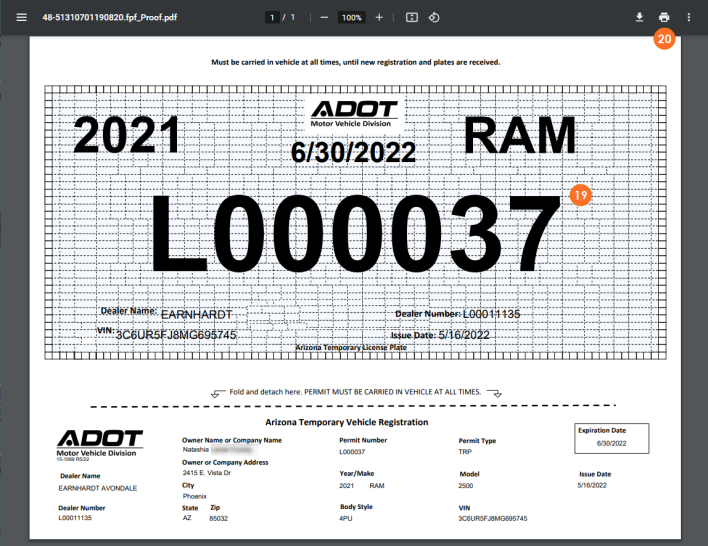Select the year 2021 on plate
Screen dimensions: 708x546
click(127, 135)
